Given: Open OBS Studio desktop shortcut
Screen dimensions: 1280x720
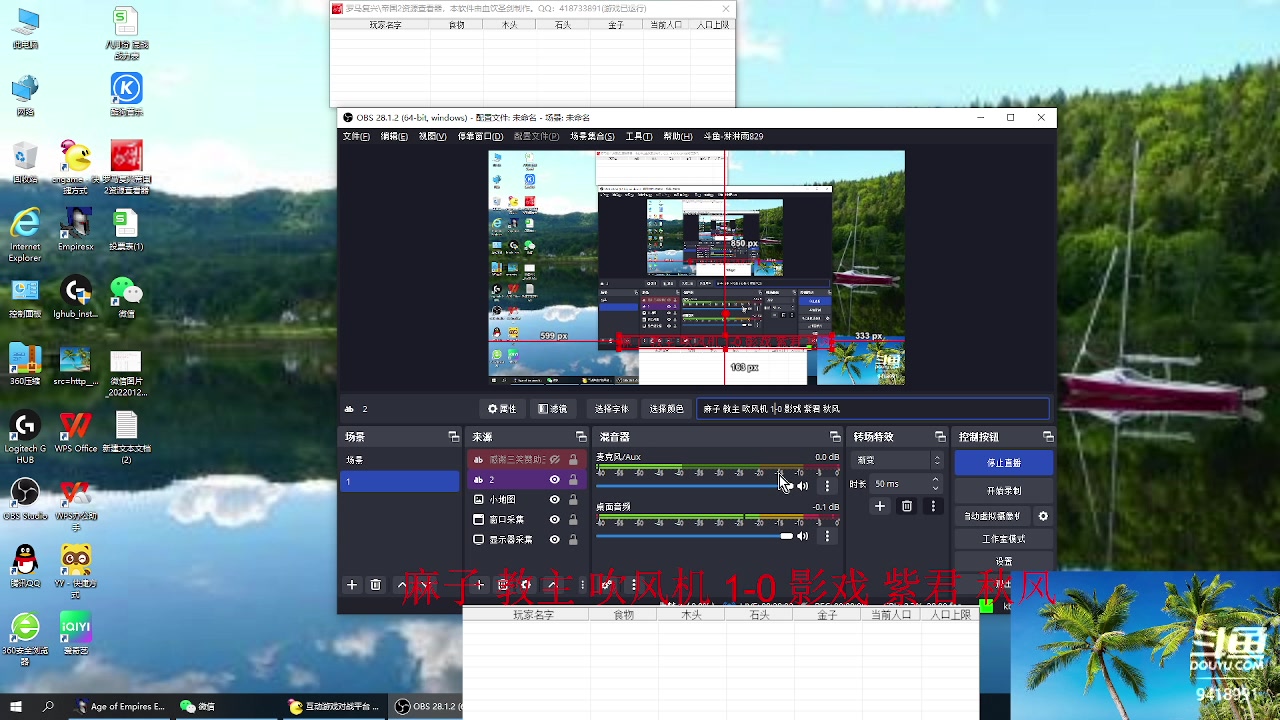Looking at the screenshot, I should tap(25, 500).
